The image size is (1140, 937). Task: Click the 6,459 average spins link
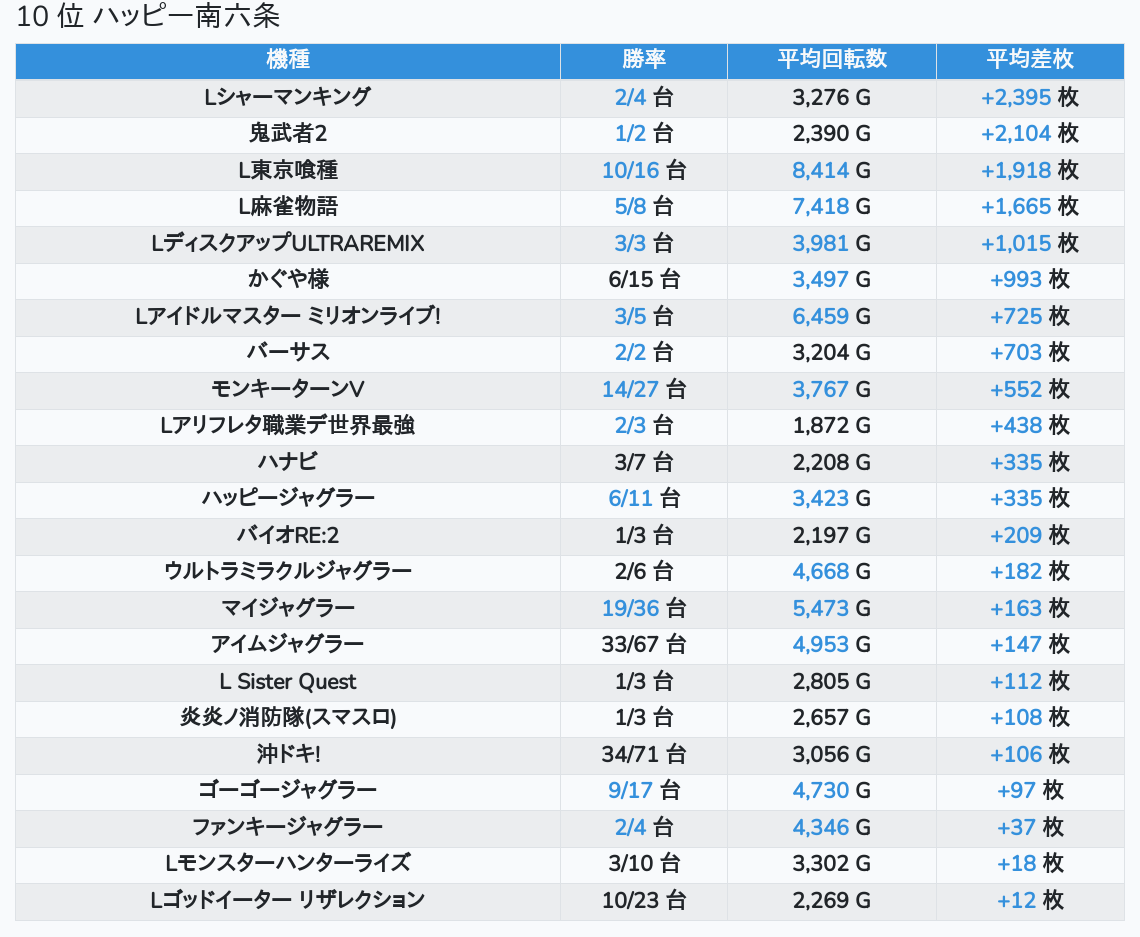pos(820,317)
